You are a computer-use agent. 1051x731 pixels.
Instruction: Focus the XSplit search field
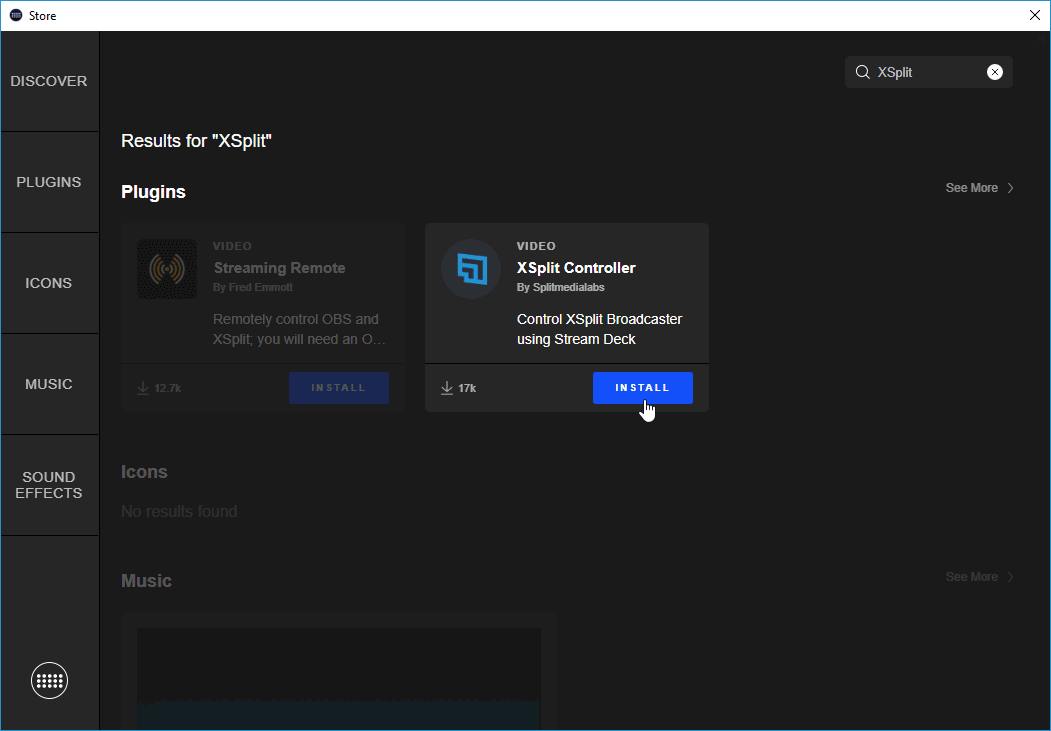pos(928,72)
